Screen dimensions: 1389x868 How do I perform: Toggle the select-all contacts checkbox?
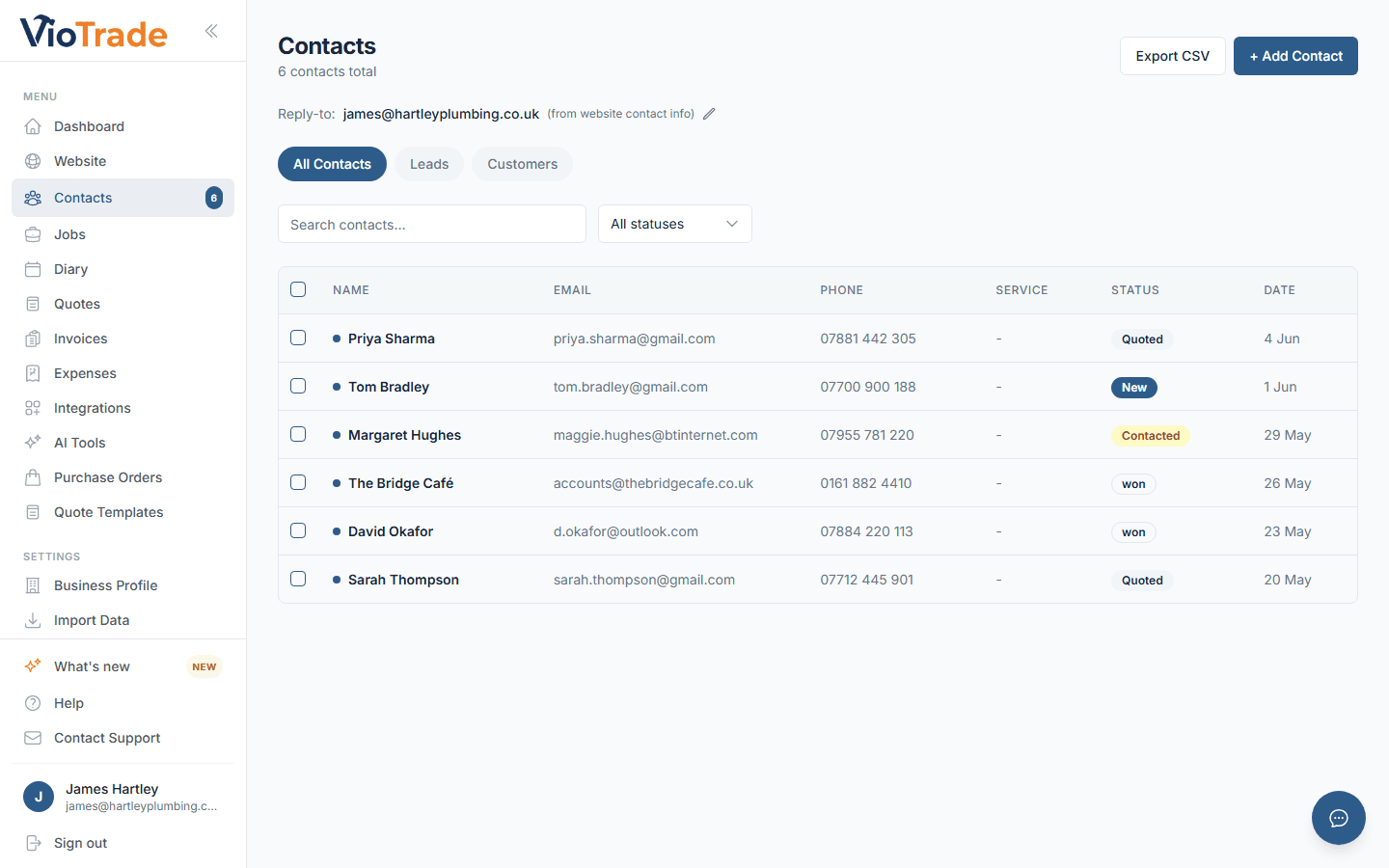tap(298, 289)
